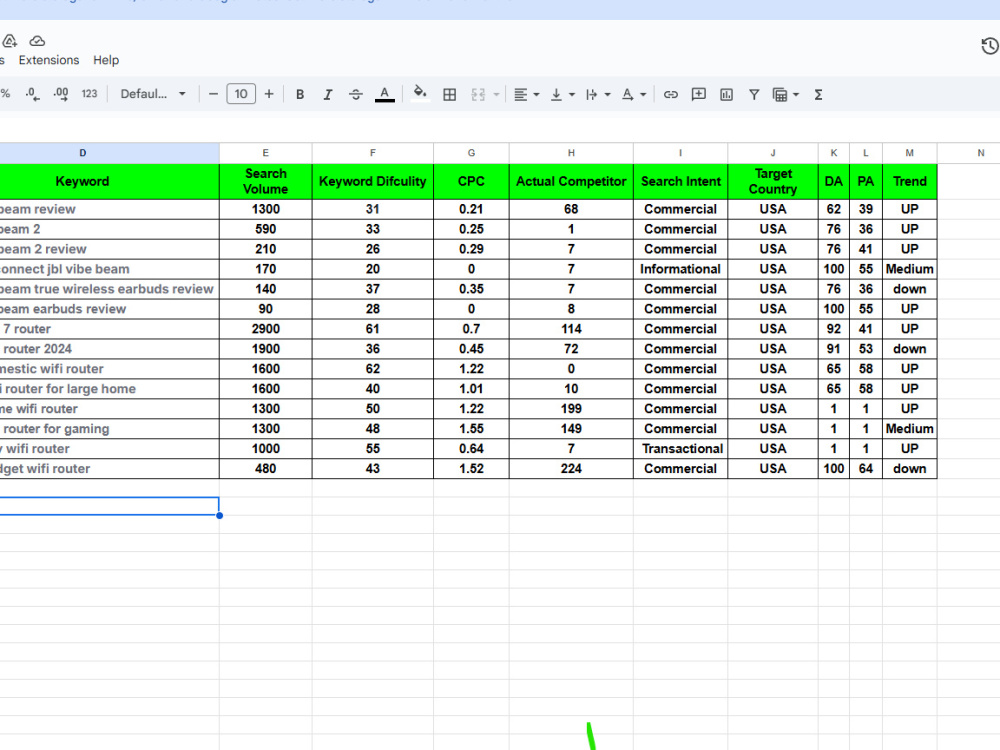Open vertical align dropdown
The height and width of the screenshot is (750, 1000).
tap(562, 94)
